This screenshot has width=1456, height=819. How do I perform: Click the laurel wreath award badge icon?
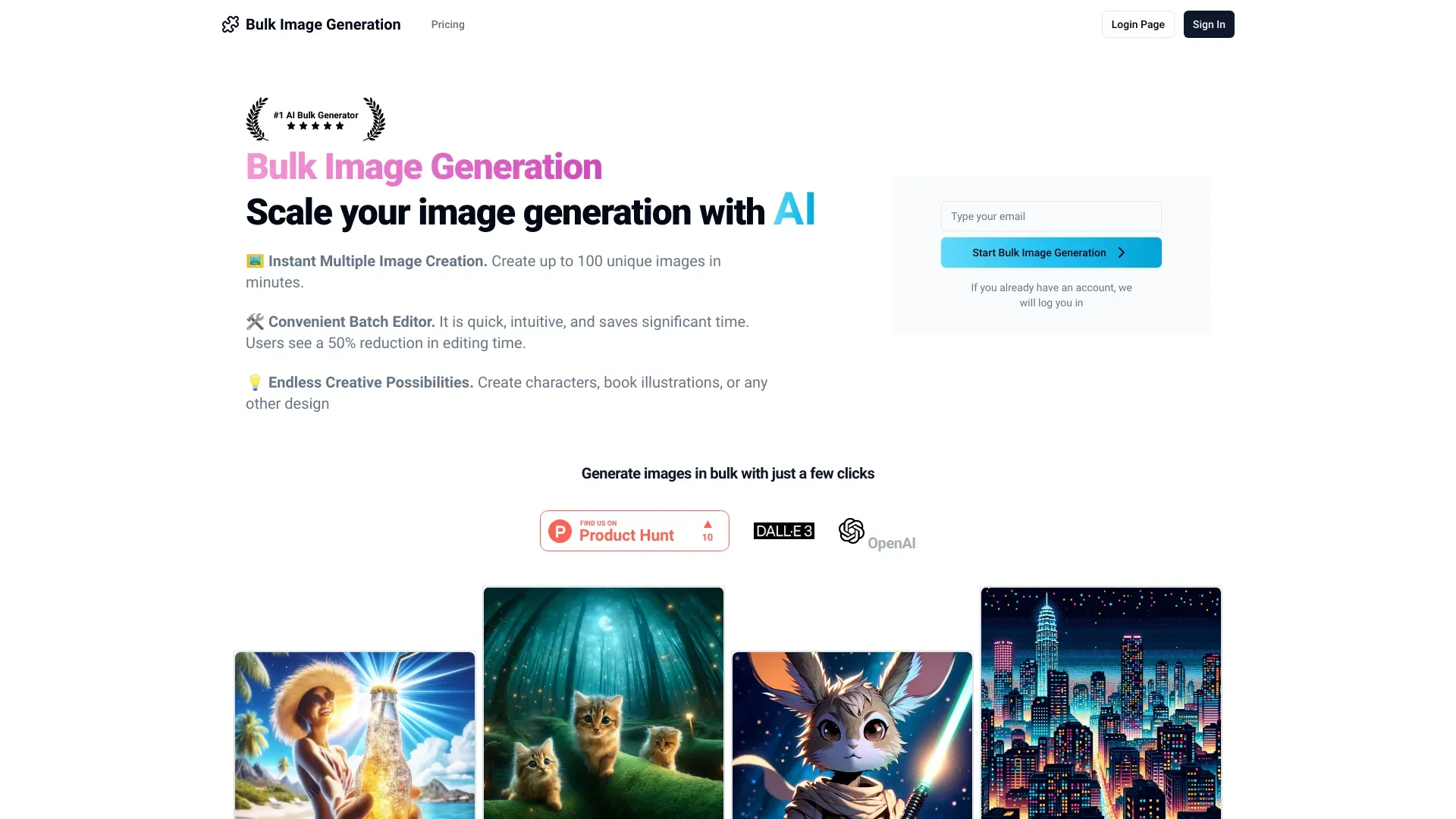pos(315,118)
